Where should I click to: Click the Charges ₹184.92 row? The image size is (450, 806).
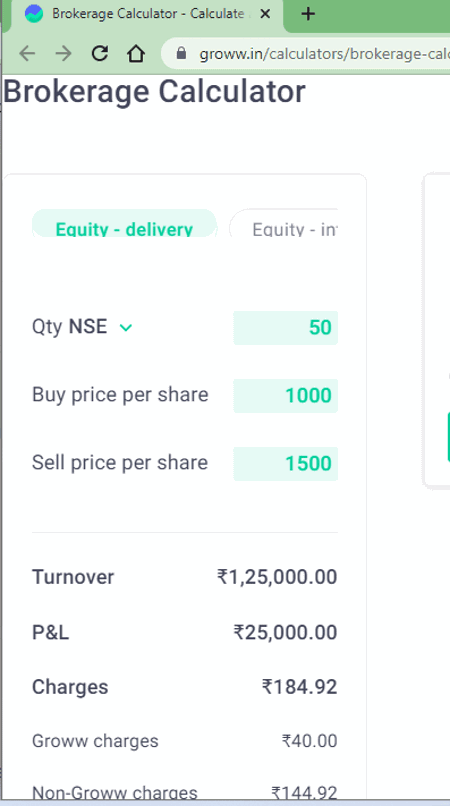click(x=185, y=687)
